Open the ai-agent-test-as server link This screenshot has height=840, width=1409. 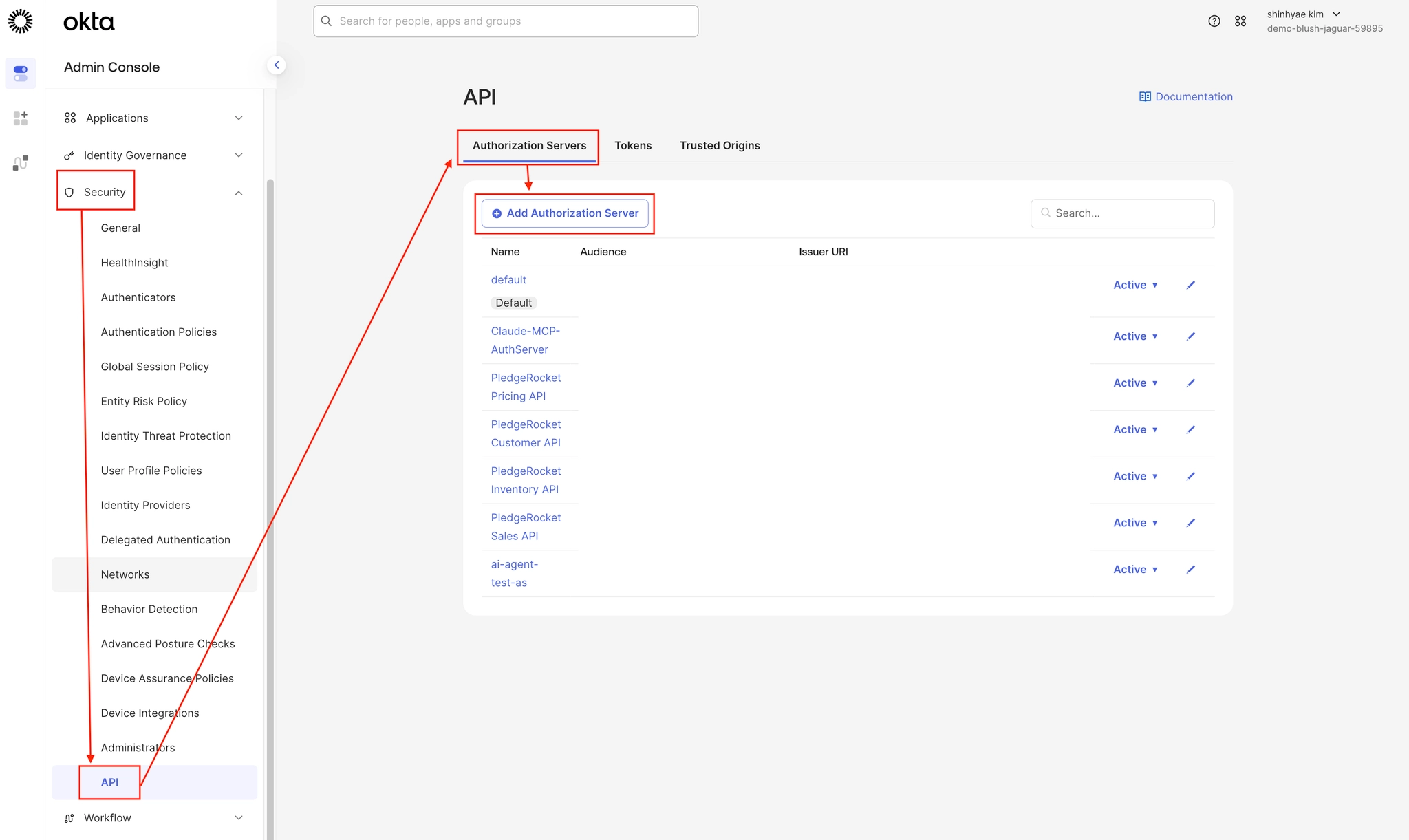[x=515, y=574]
